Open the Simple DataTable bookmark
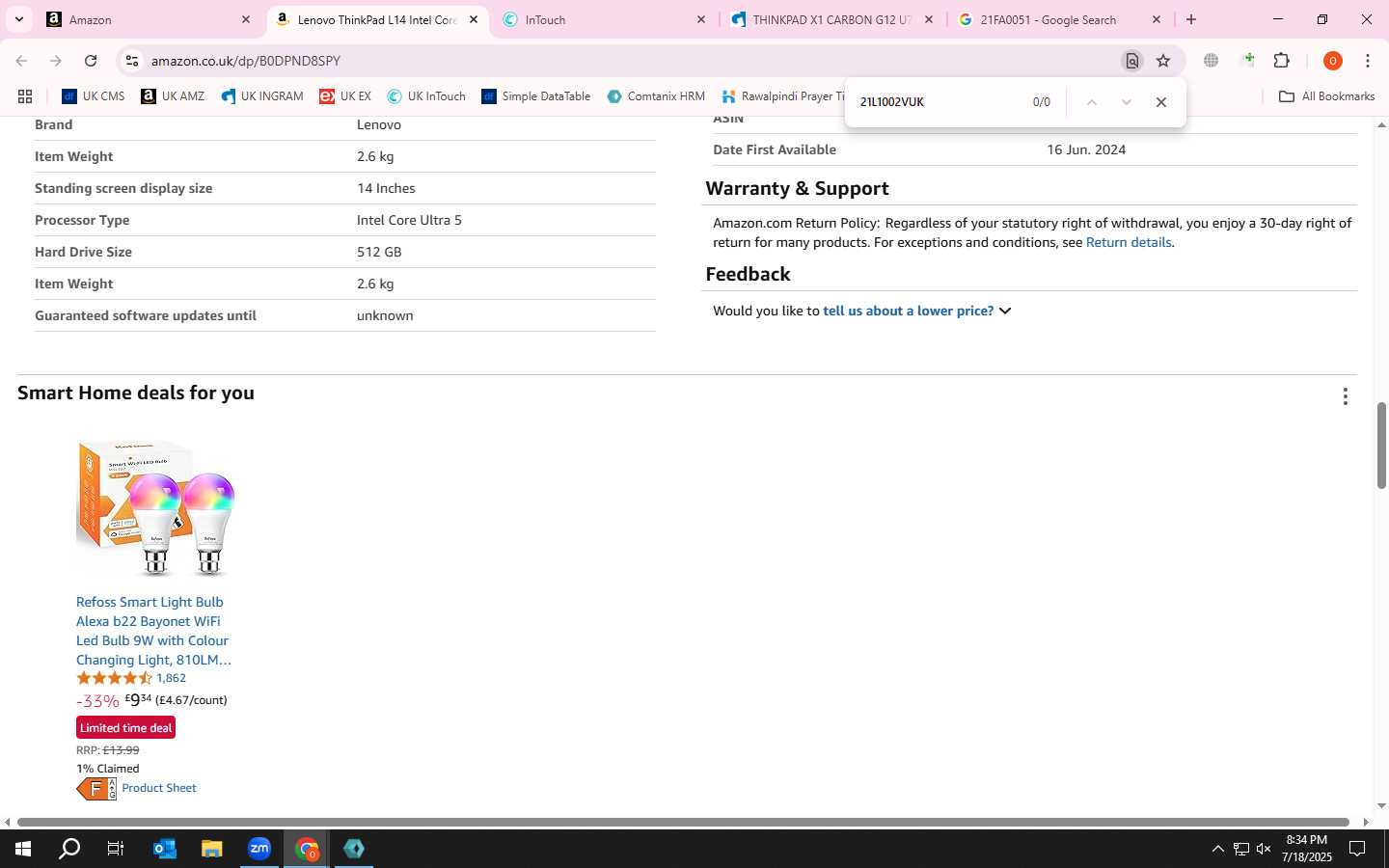1389x868 pixels. tap(536, 96)
